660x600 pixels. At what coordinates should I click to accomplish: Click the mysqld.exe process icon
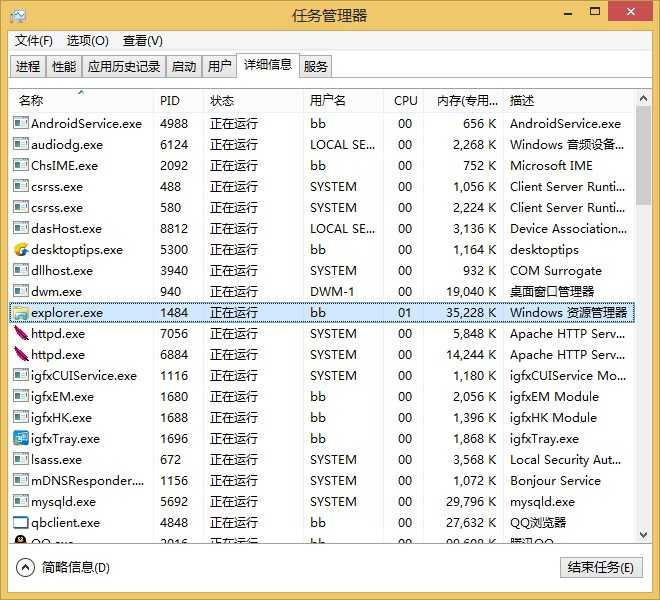[x=21, y=501]
